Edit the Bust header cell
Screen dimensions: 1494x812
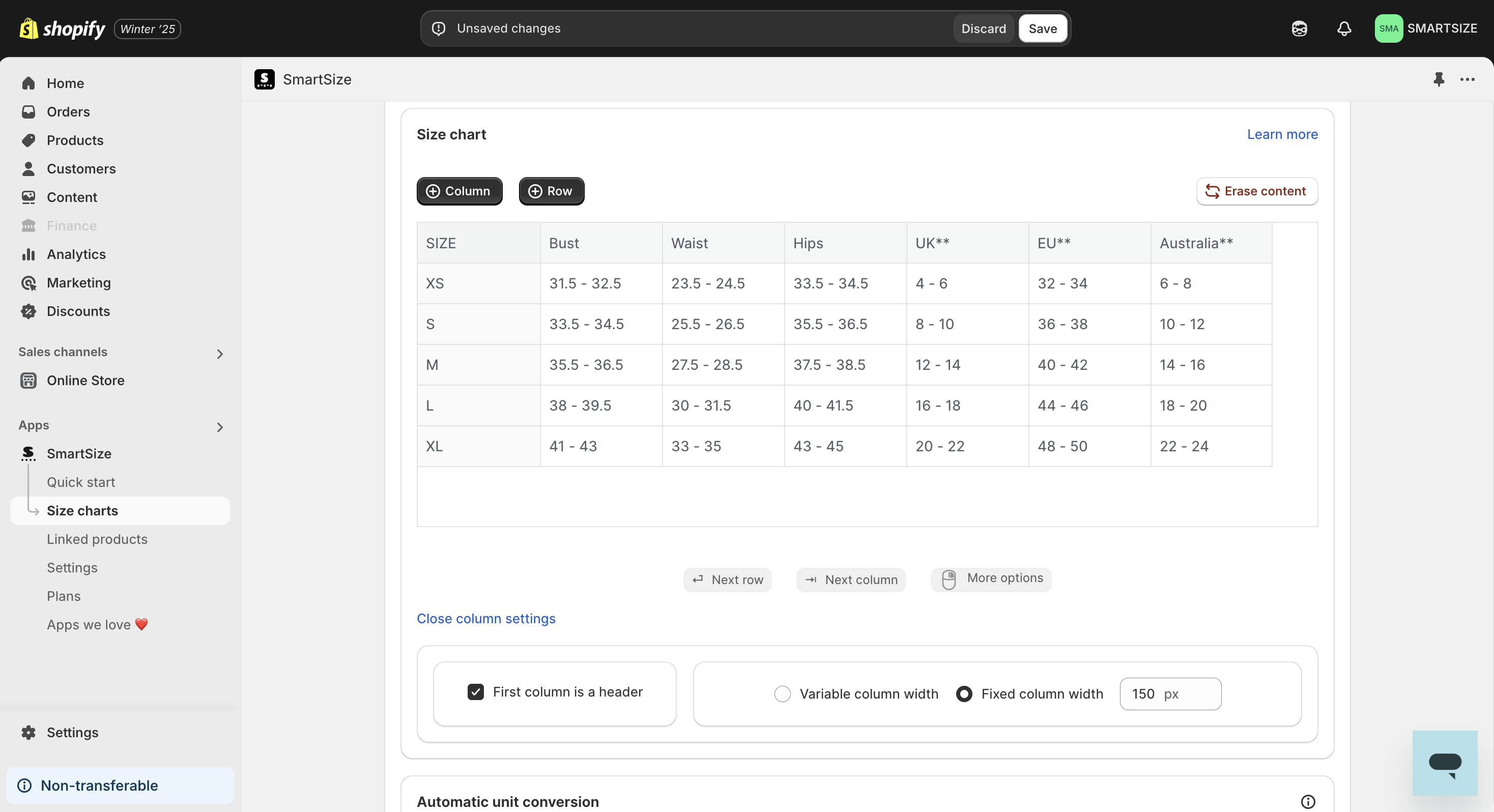[601, 243]
